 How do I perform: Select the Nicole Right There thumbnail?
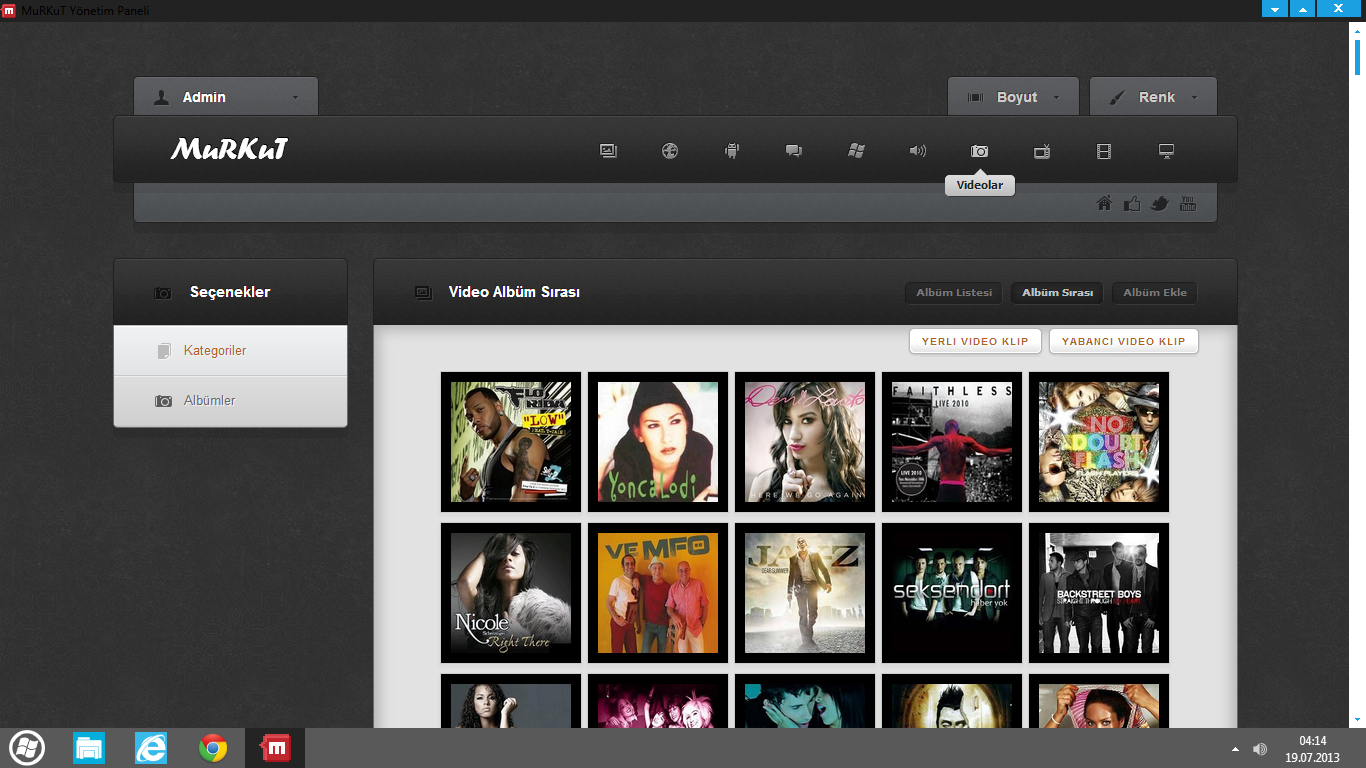(x=511, y=593)
